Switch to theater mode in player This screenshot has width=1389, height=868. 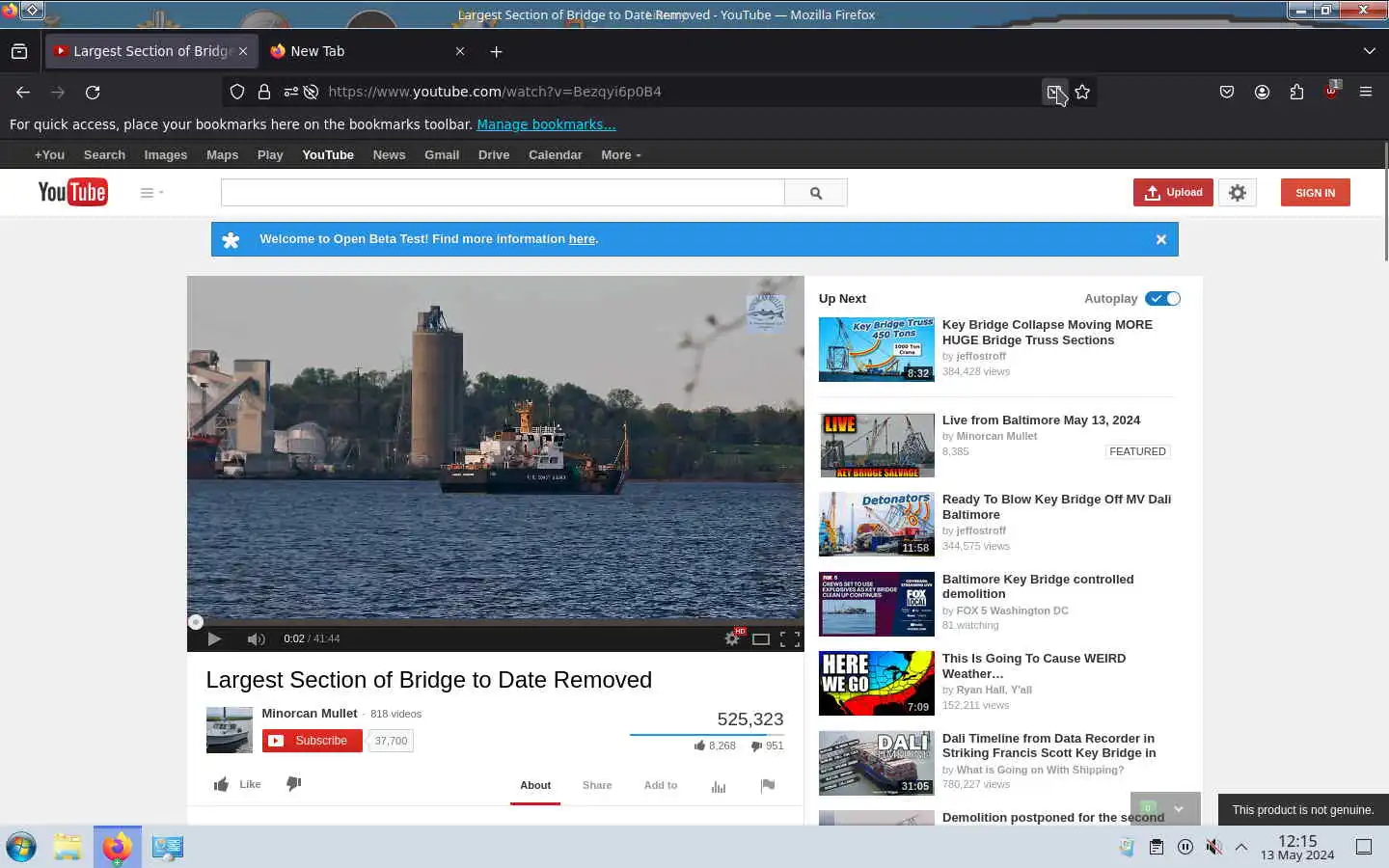pyautogui.click(x=761, y=638)
